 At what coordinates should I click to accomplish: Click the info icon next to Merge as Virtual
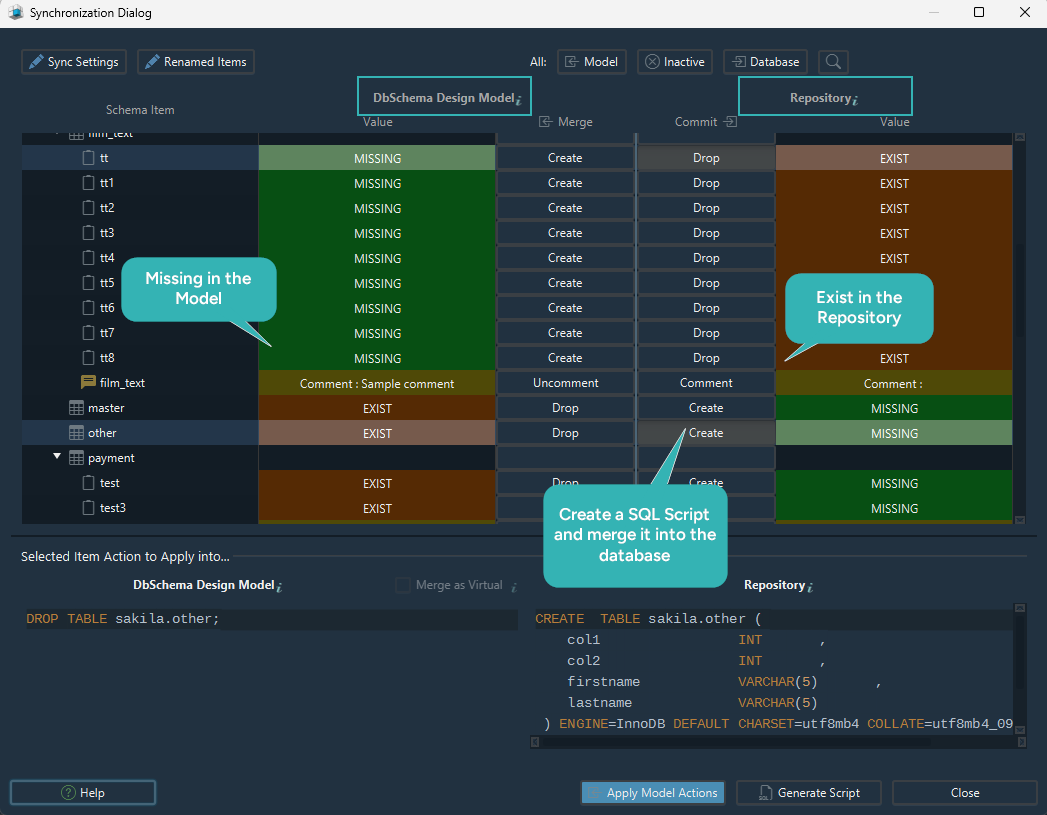click(513, 587)
